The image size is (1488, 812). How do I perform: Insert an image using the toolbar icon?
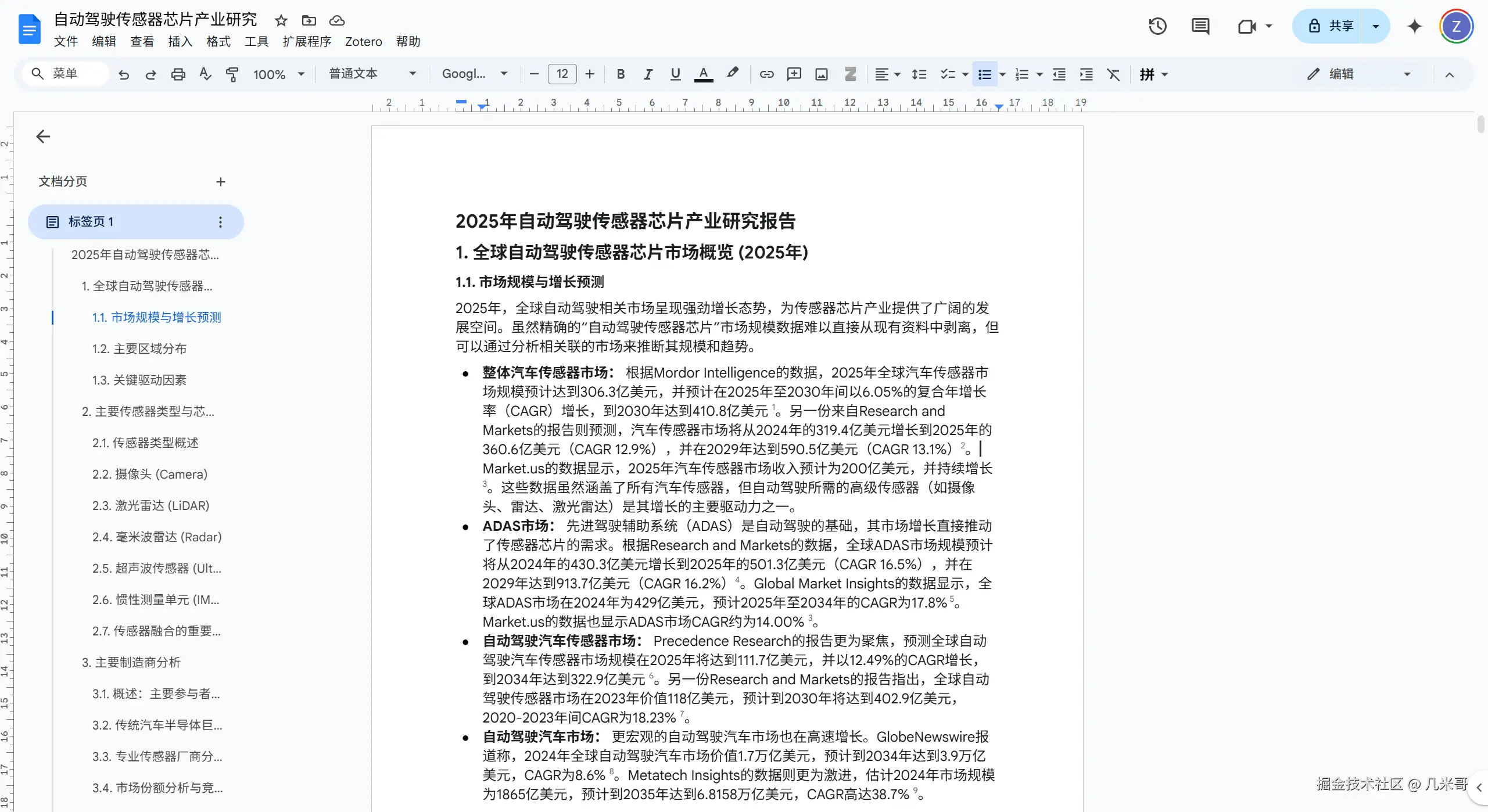[820, 74]
